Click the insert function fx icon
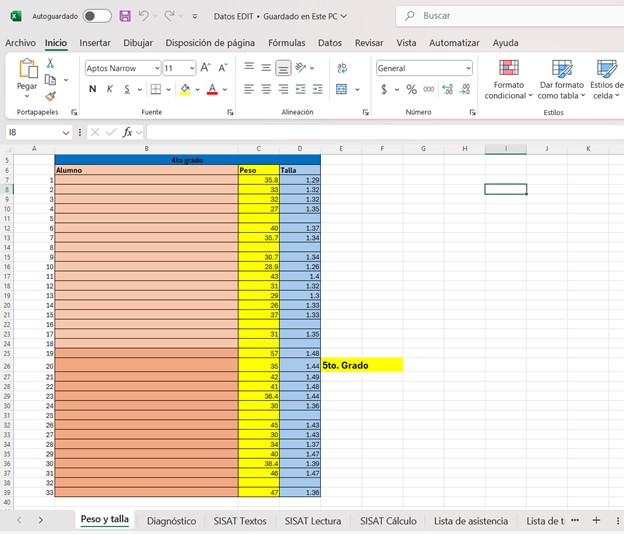 pos(128,132)
